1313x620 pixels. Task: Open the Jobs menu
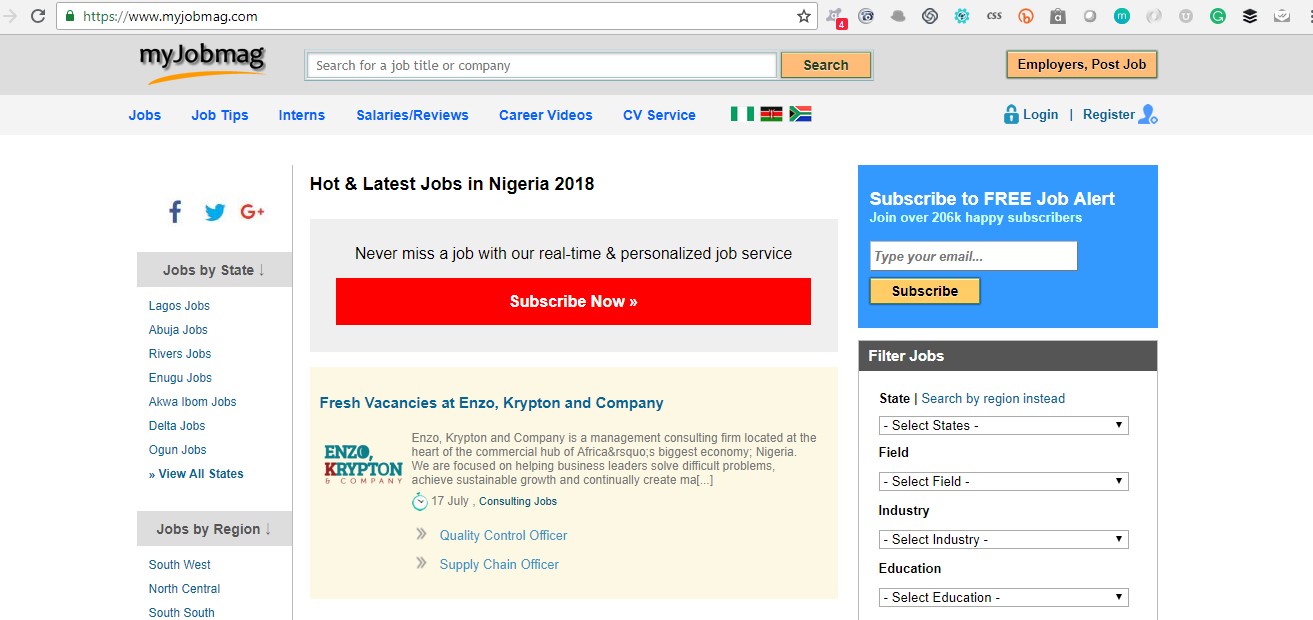pyautogui.click(x=145, y=115)
